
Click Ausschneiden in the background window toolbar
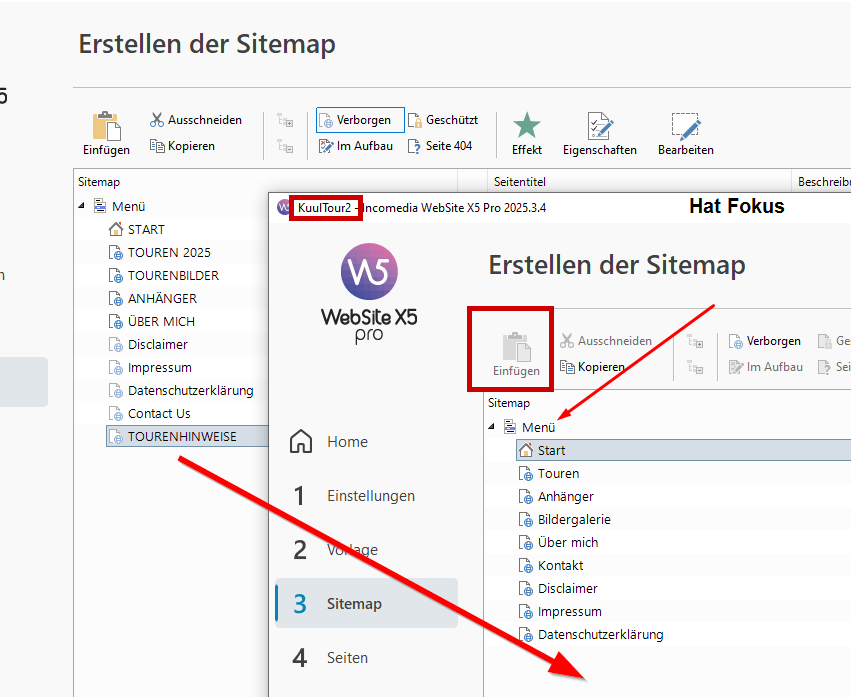tap(196, 120)
